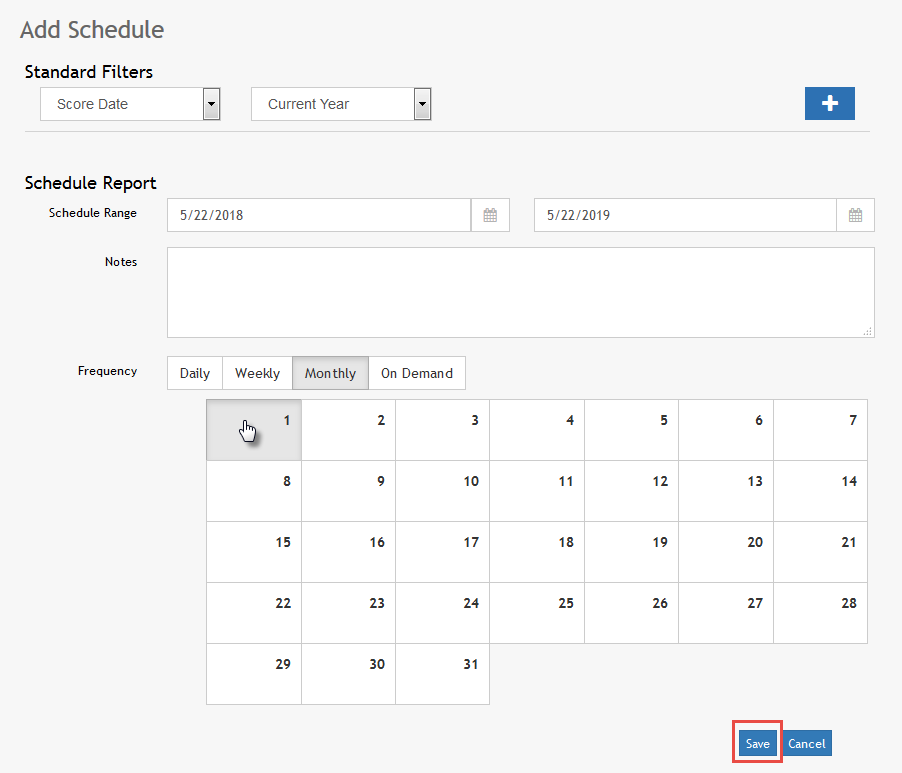This screenshot has width=902, height=773.
Task: Select day 15 in the monthly grid
Action: tap(254, 552)
